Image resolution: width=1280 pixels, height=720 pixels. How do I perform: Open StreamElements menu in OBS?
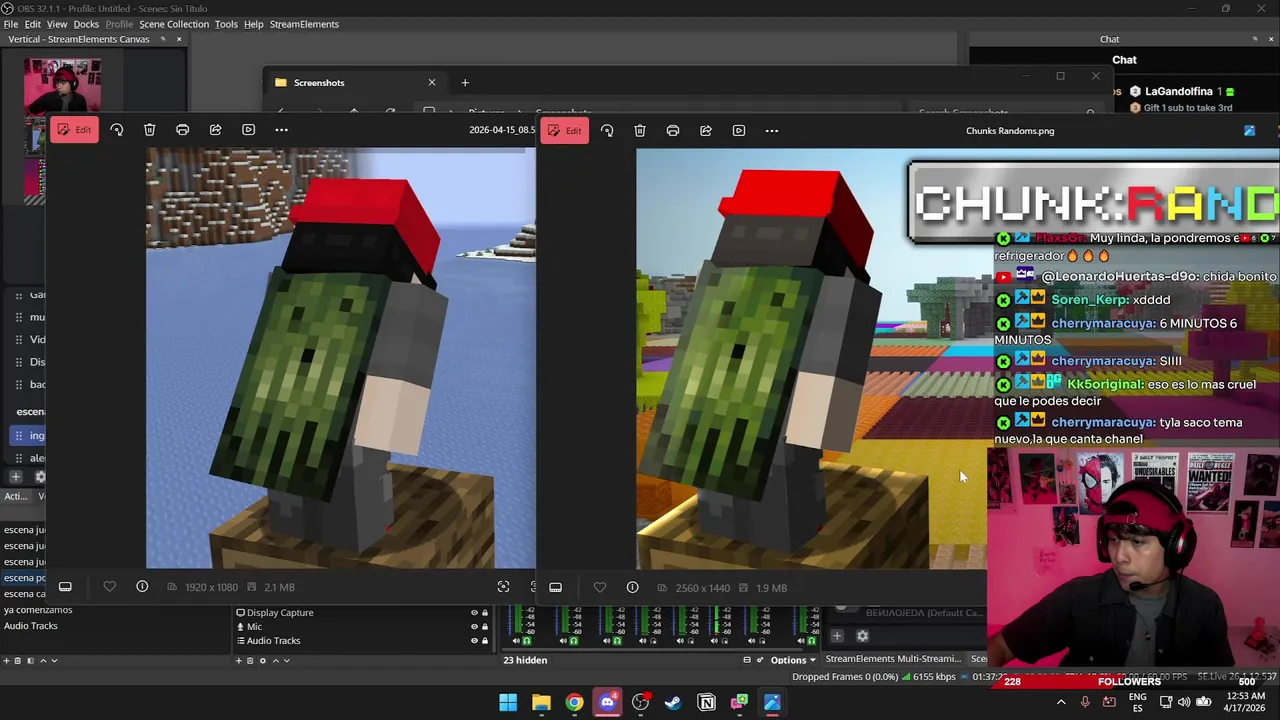[304, 24]
